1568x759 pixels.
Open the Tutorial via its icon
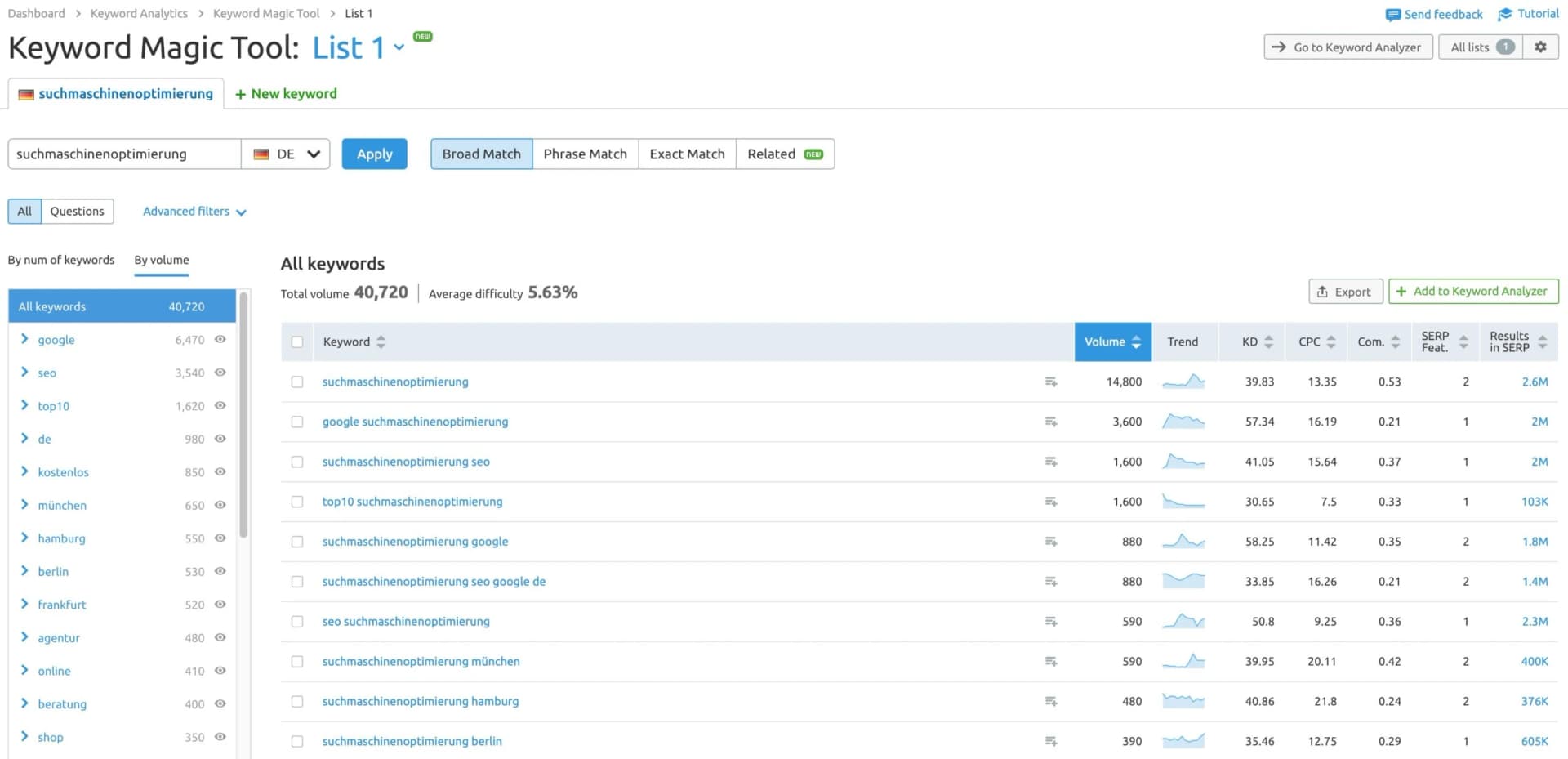coord(1504,14)
